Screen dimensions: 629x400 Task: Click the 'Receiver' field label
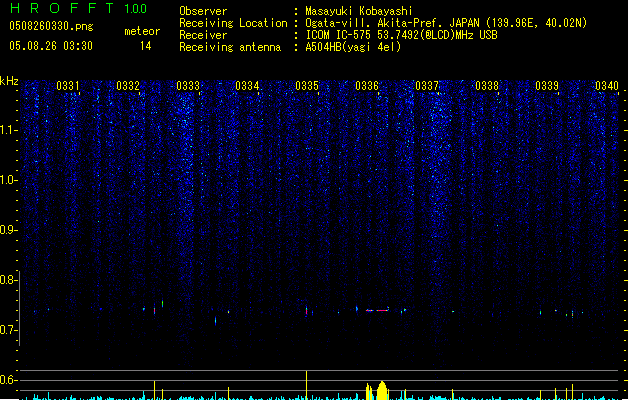tap(203, 35)
